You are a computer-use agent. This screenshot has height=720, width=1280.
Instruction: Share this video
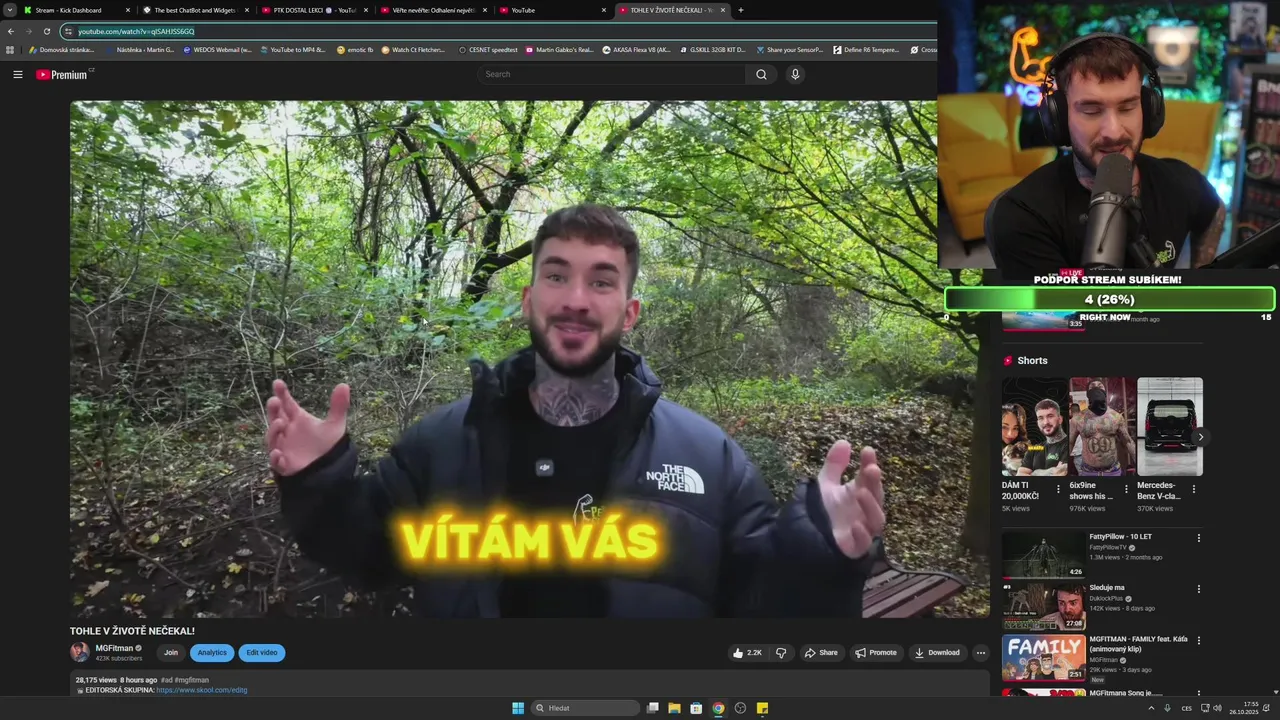[821, 653]
